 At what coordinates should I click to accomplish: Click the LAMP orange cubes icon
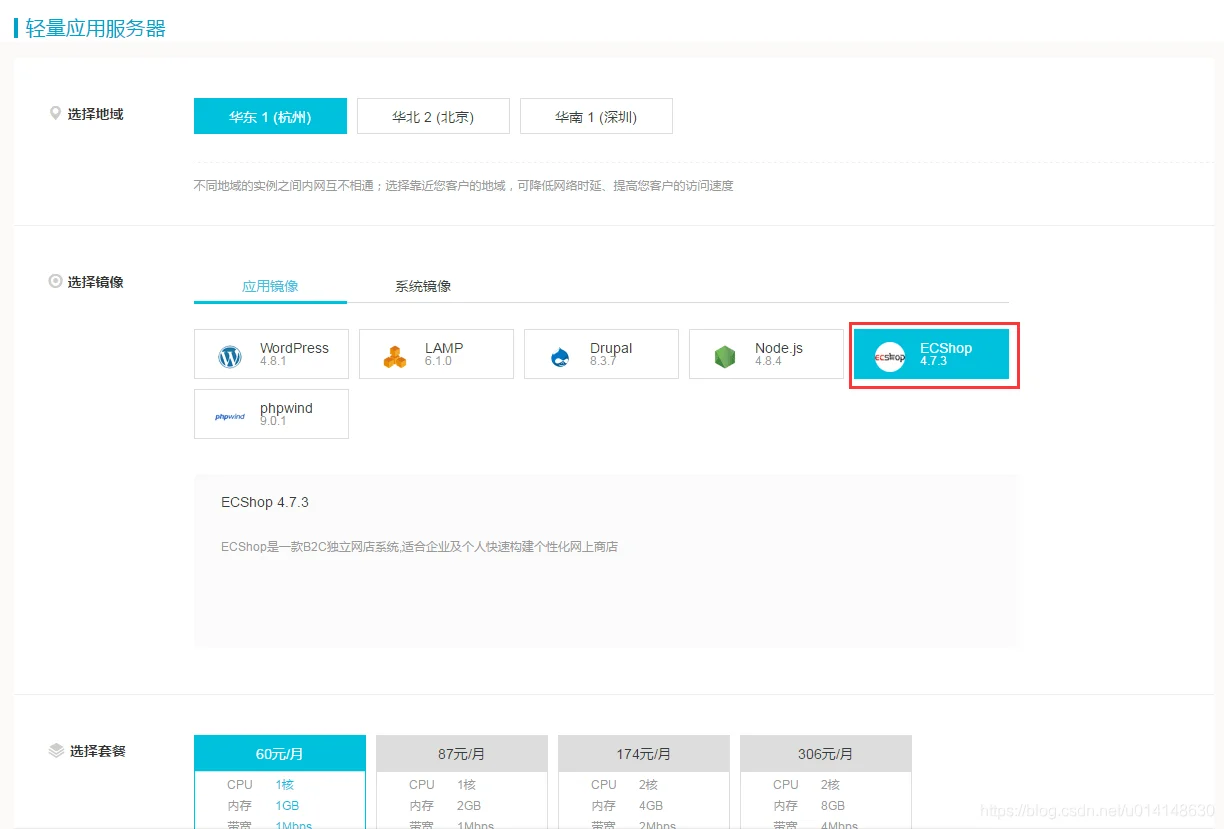pos(395,356)
